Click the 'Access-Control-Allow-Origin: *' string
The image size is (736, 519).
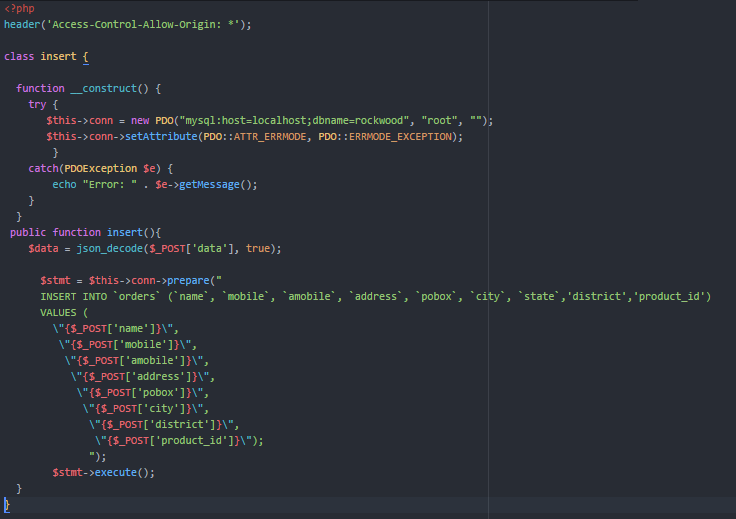click(143, 24)
